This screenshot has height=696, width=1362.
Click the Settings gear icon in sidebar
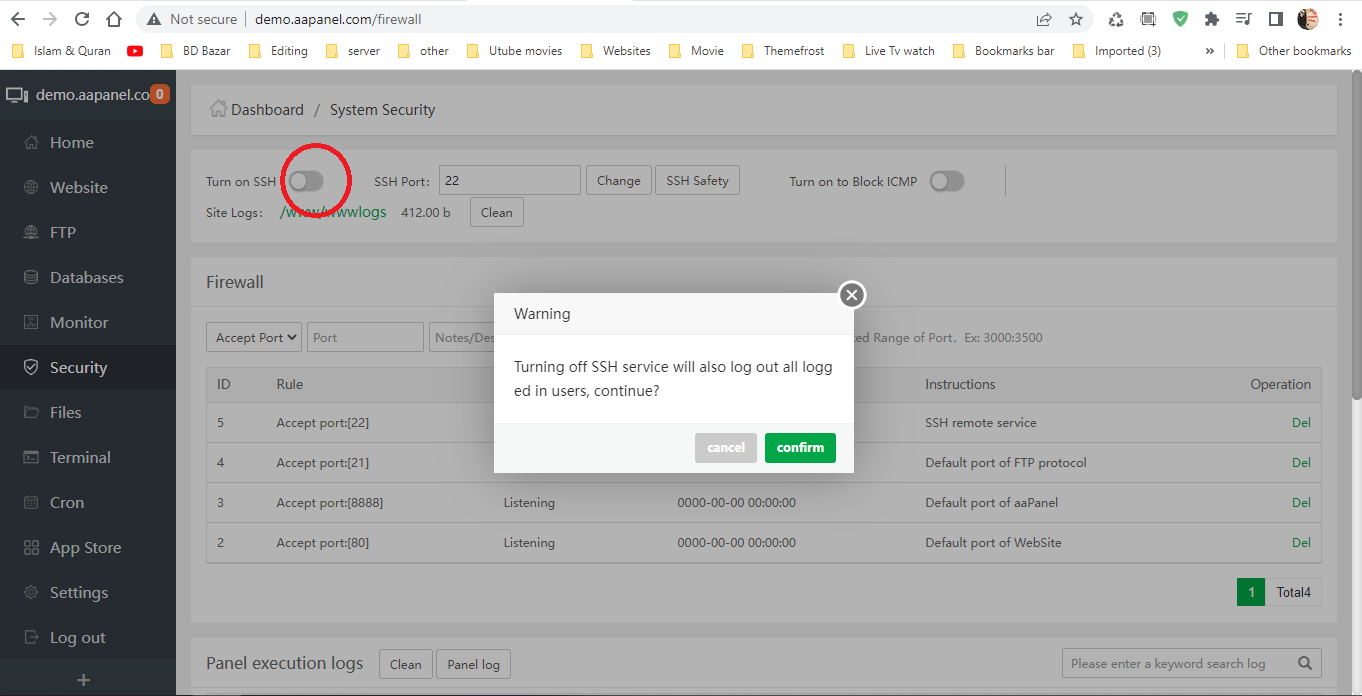point(33,592)
